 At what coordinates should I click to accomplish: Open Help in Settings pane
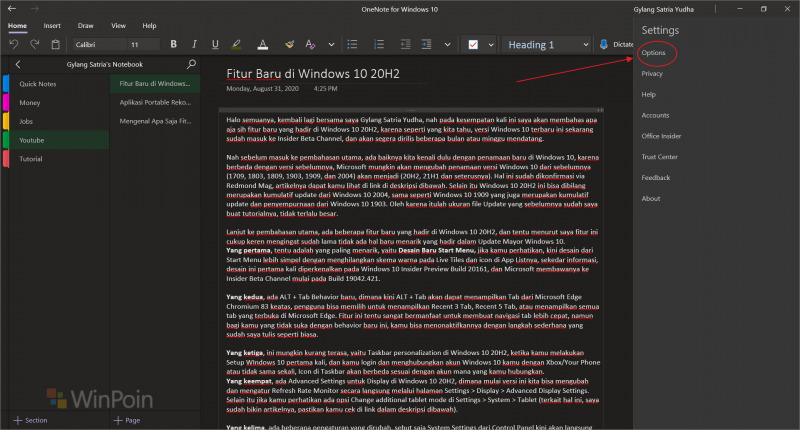tap(648, 94)
